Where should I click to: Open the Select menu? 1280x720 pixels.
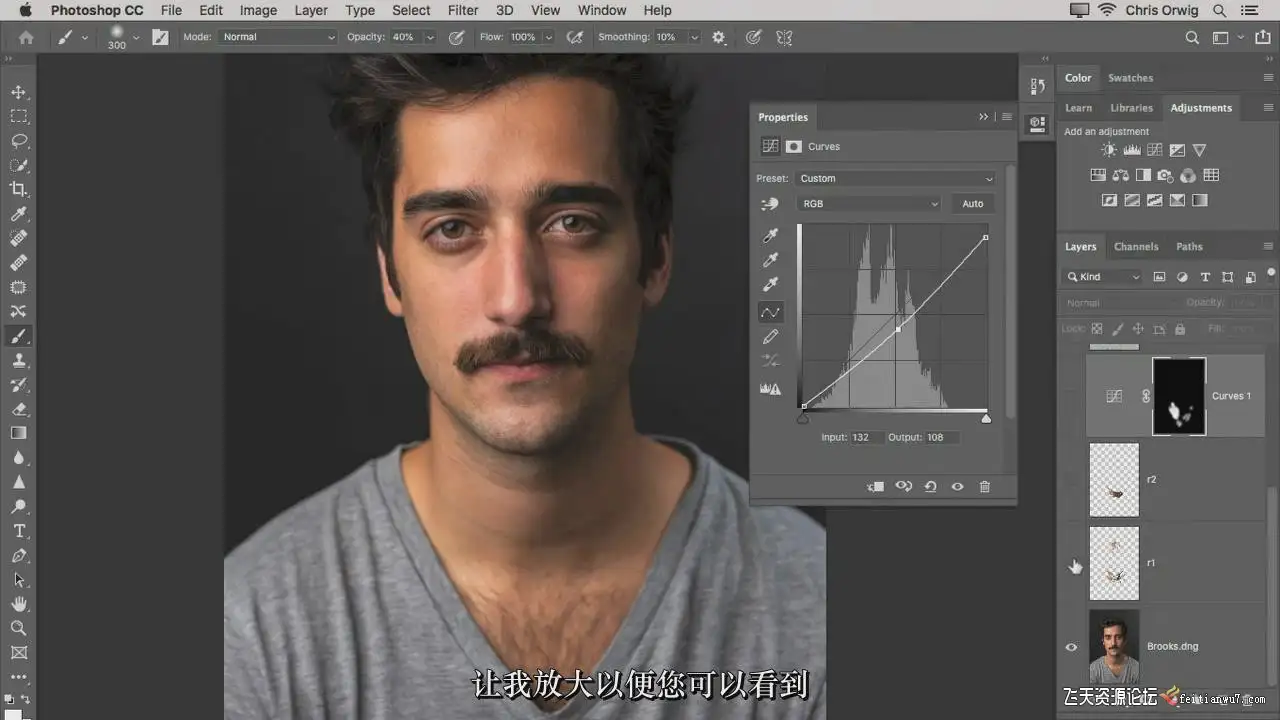[x=411, y=10]
